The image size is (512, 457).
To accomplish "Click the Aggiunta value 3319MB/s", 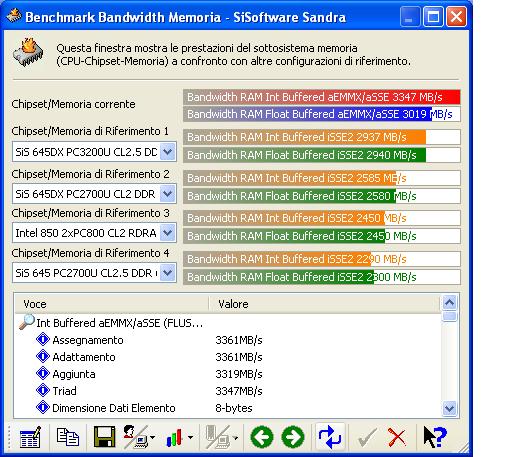I will 239,374.
